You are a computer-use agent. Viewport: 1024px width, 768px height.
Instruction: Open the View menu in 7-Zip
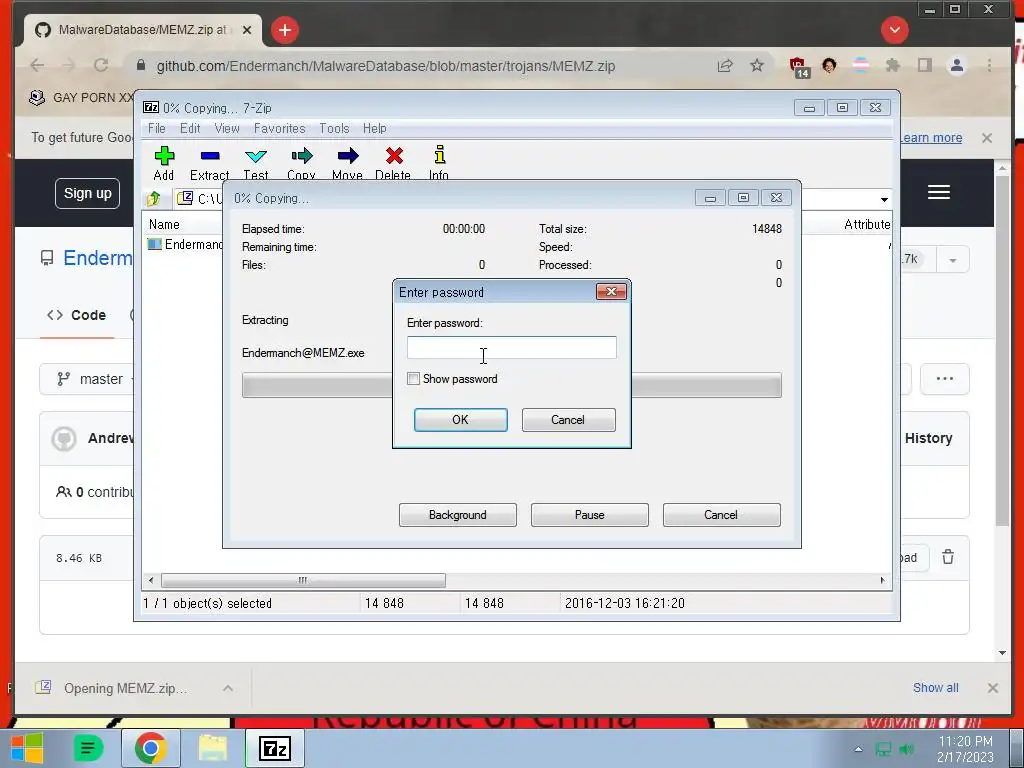227,129
